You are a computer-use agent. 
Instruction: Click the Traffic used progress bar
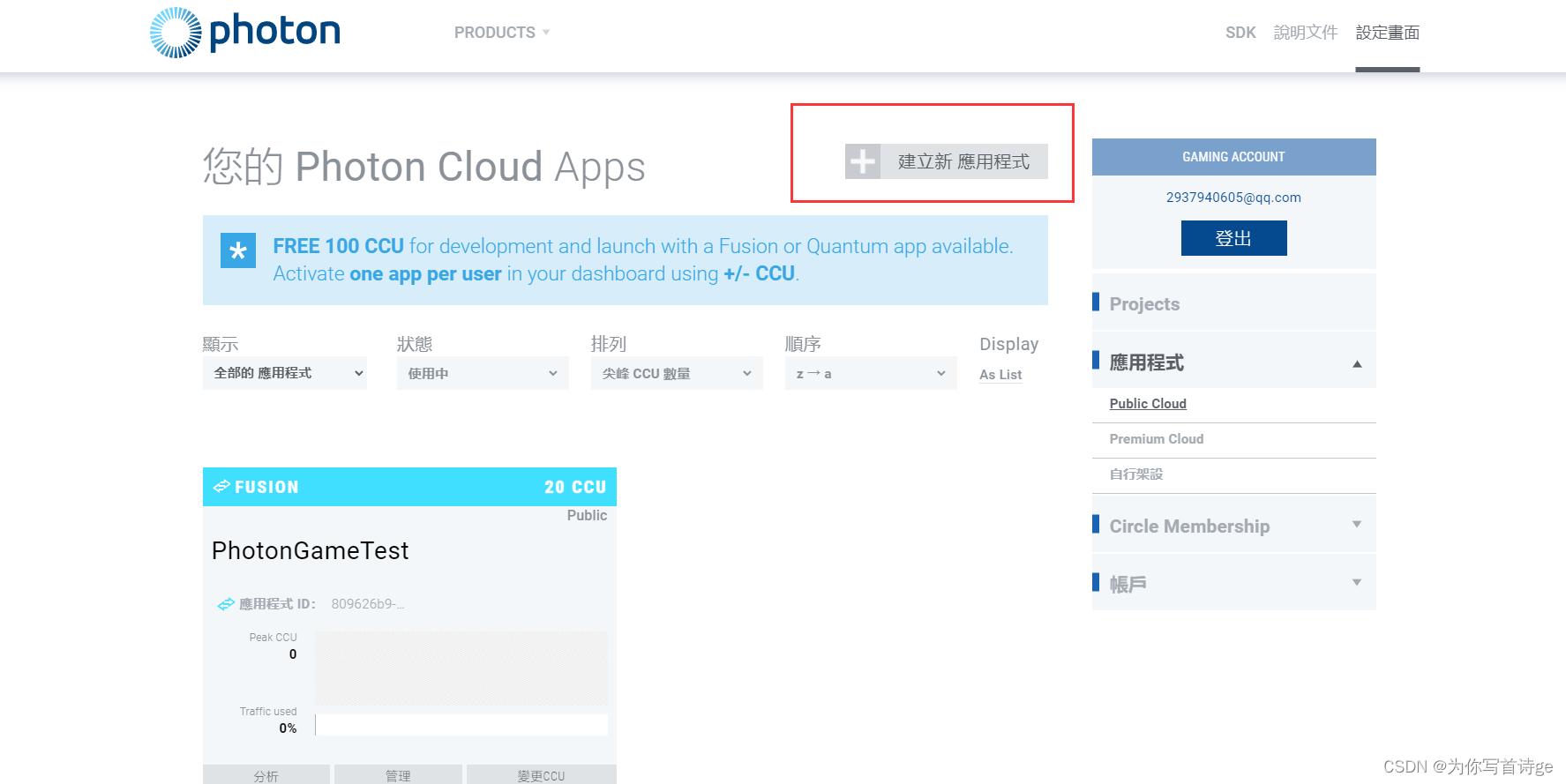tap(461, 725)
